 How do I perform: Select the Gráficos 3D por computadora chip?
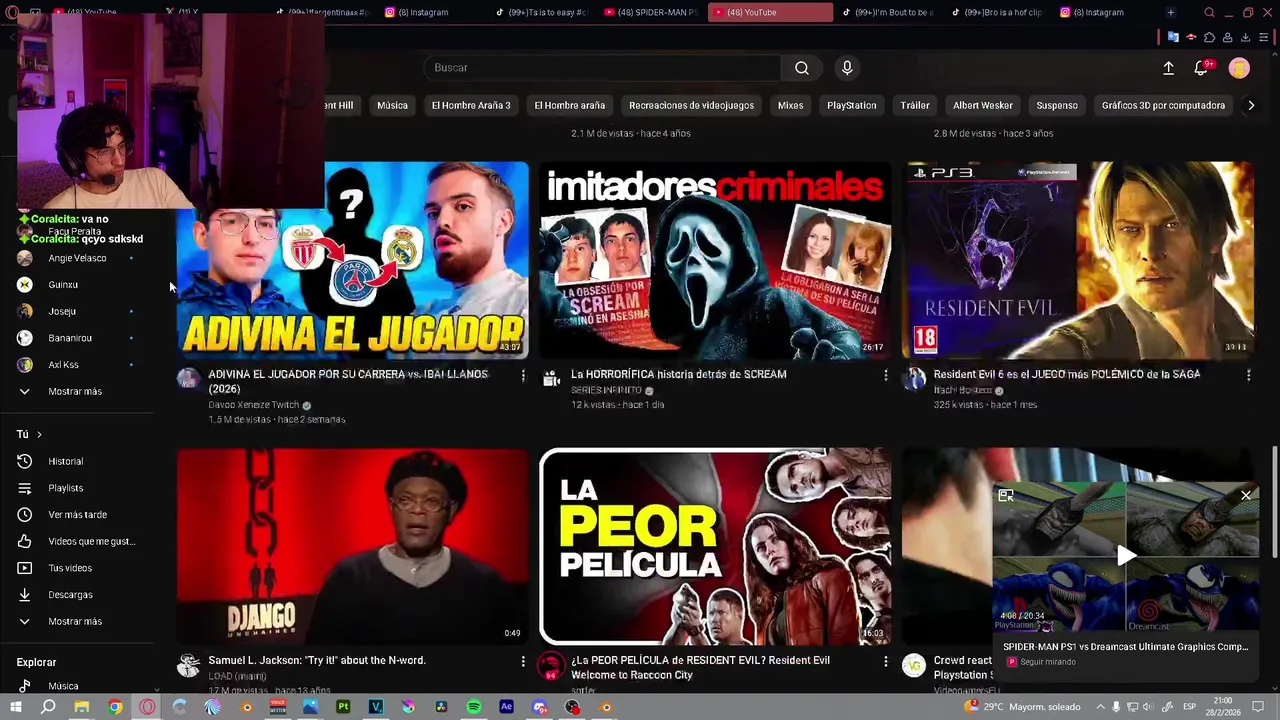pos(1163,105)
